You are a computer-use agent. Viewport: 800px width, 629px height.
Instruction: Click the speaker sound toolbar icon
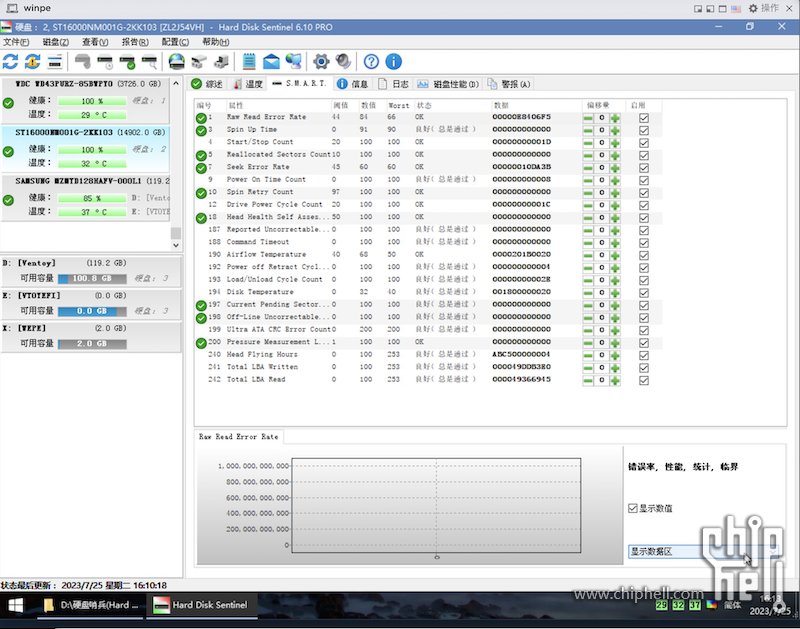tap(343, 62)
